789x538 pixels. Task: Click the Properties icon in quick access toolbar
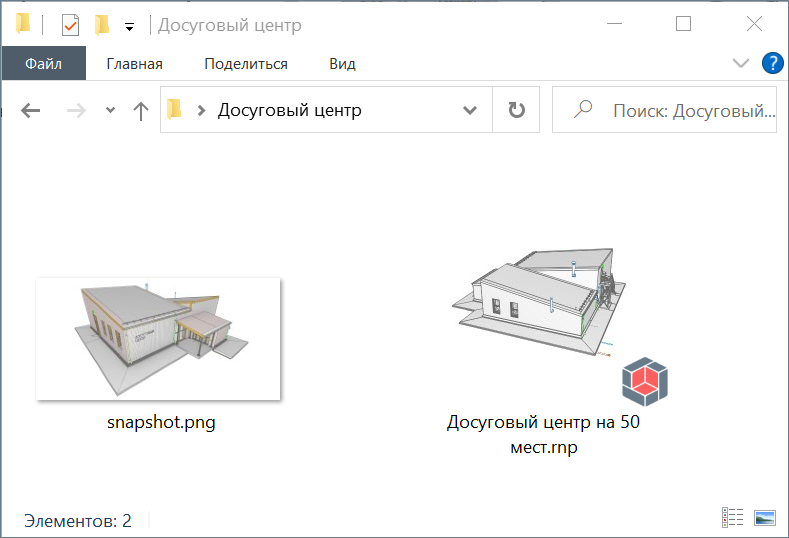[70, 25]
